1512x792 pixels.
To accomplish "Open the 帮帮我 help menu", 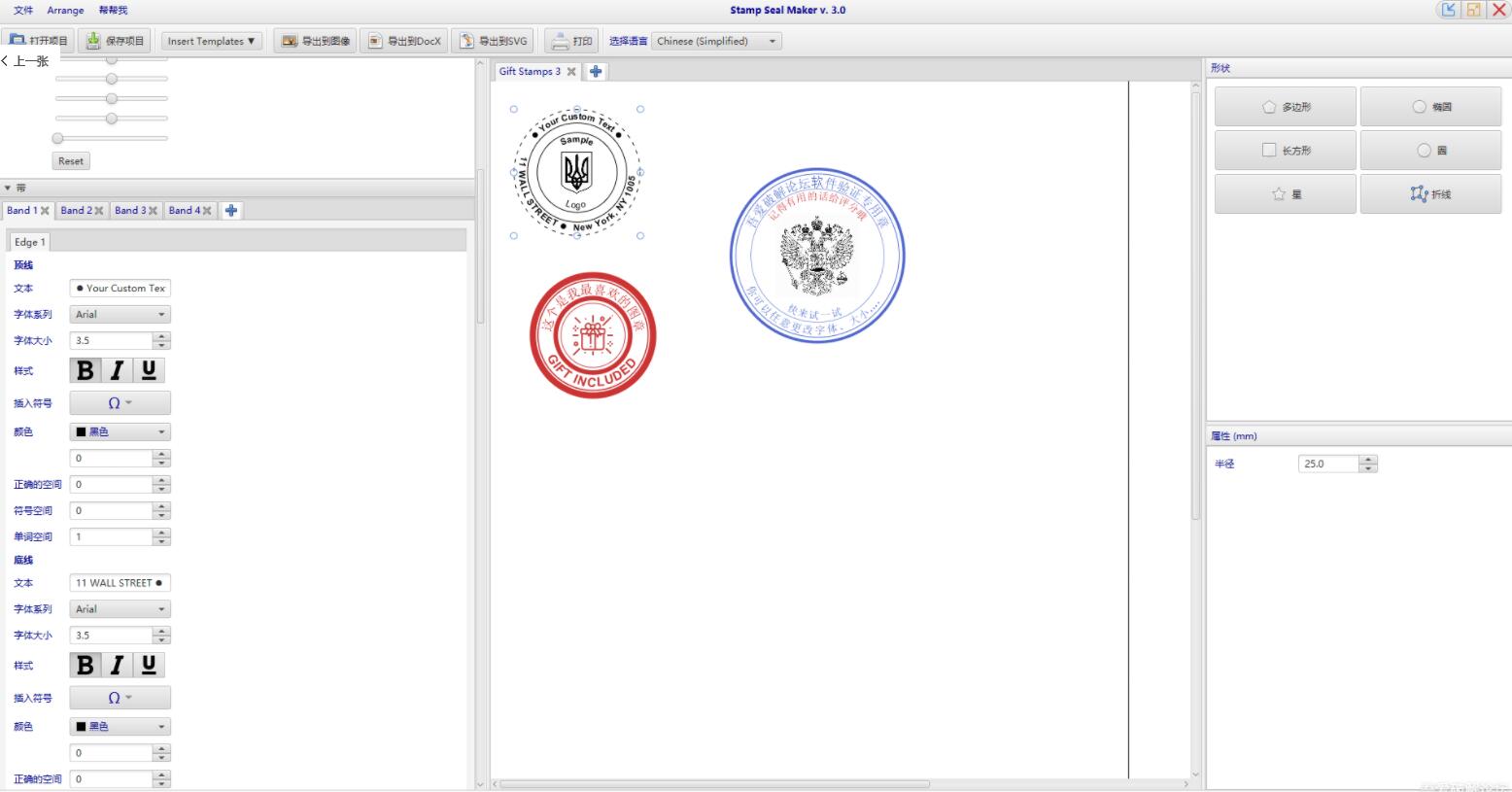I will (113, 10).
